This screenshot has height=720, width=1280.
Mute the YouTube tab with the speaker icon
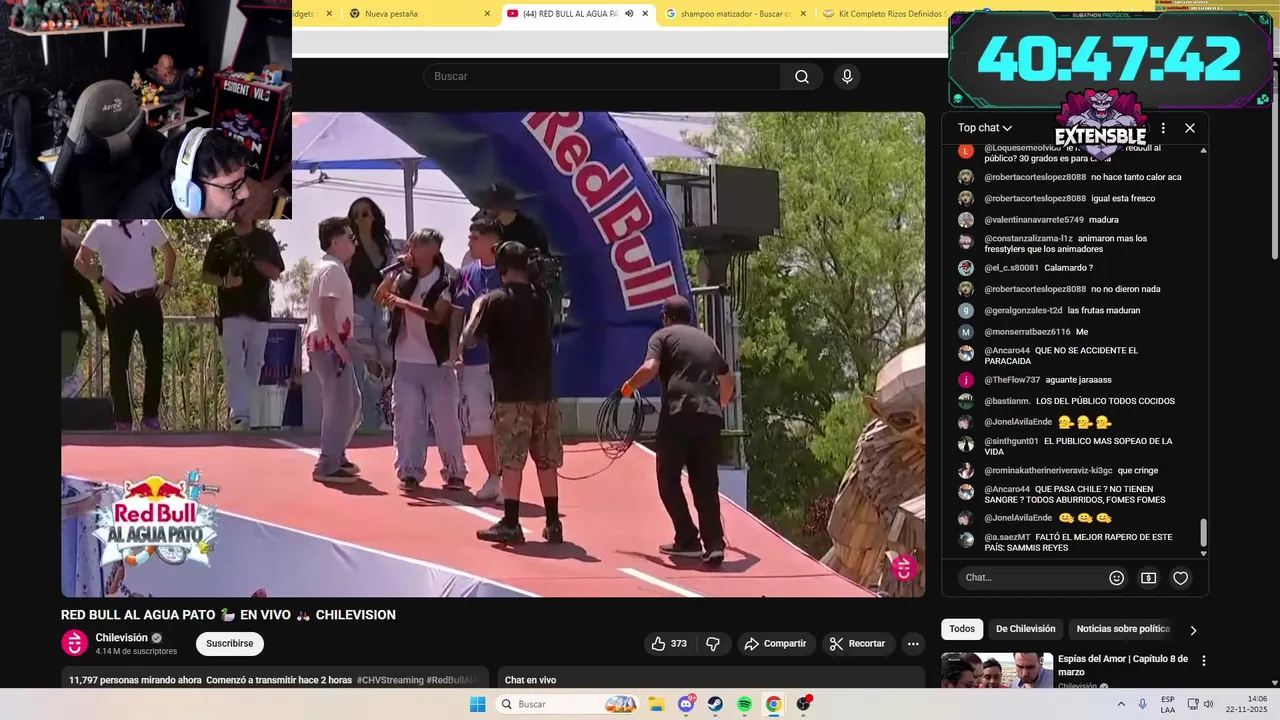[629, 14]
